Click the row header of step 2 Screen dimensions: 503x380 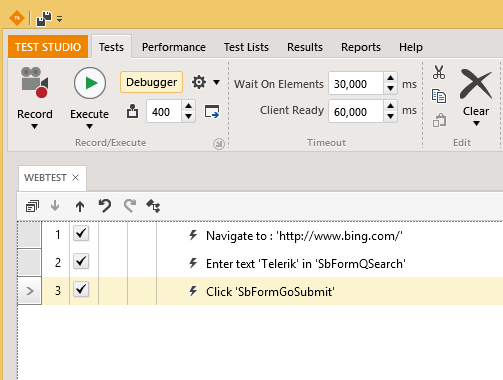tap(29, 263)
